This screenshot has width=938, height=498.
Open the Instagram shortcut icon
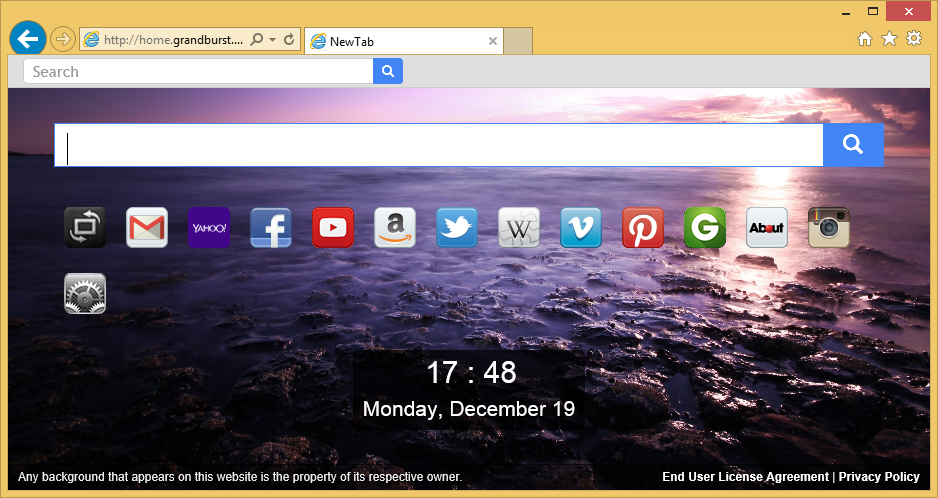click(829, 227)
